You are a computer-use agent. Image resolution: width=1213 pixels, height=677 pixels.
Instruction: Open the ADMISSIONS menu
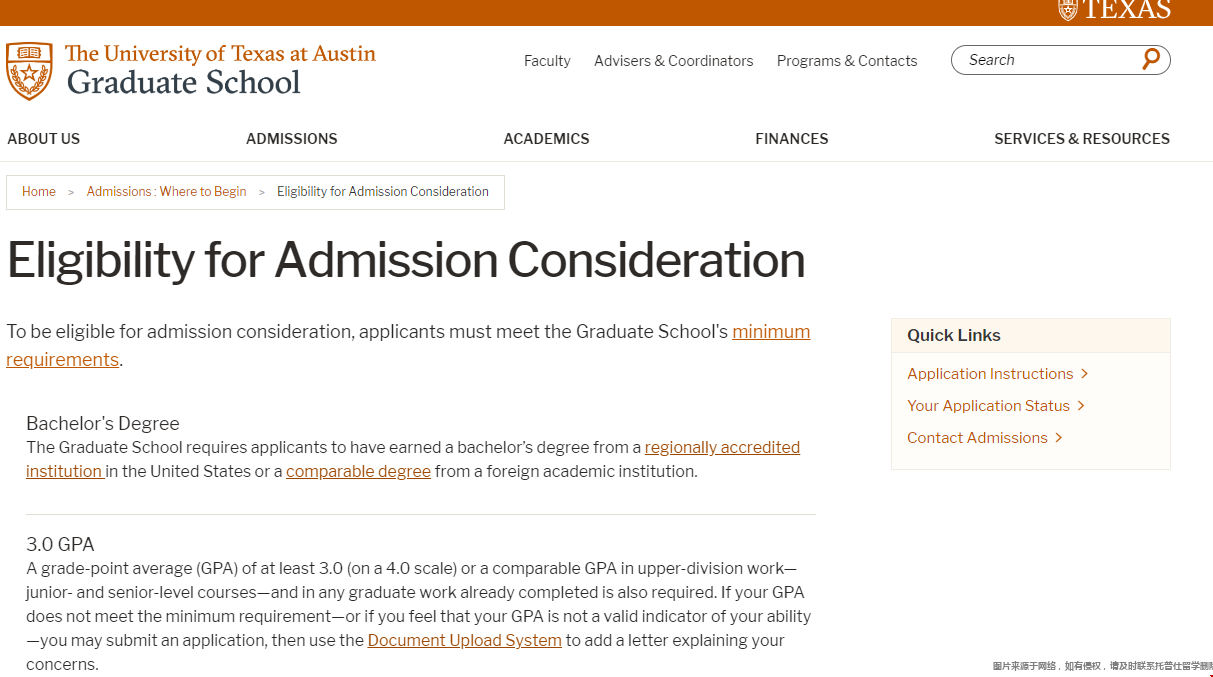(x=292, y=139)
